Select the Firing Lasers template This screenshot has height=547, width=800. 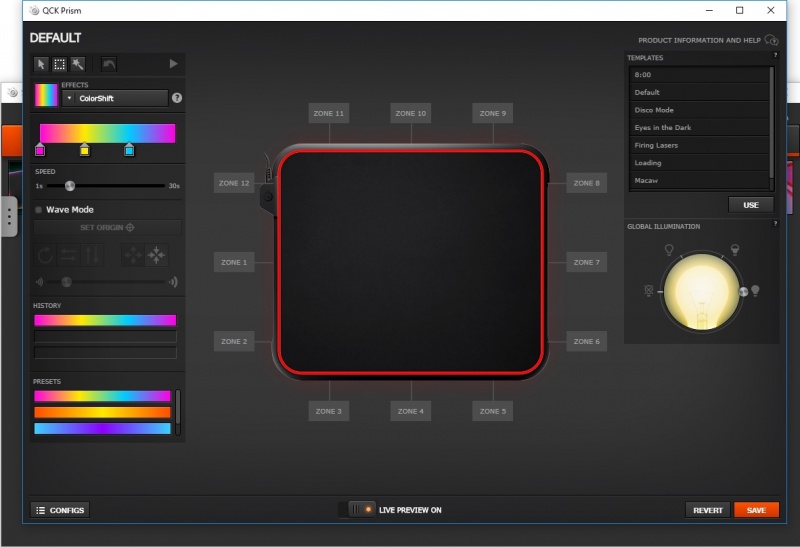(699, 145)
